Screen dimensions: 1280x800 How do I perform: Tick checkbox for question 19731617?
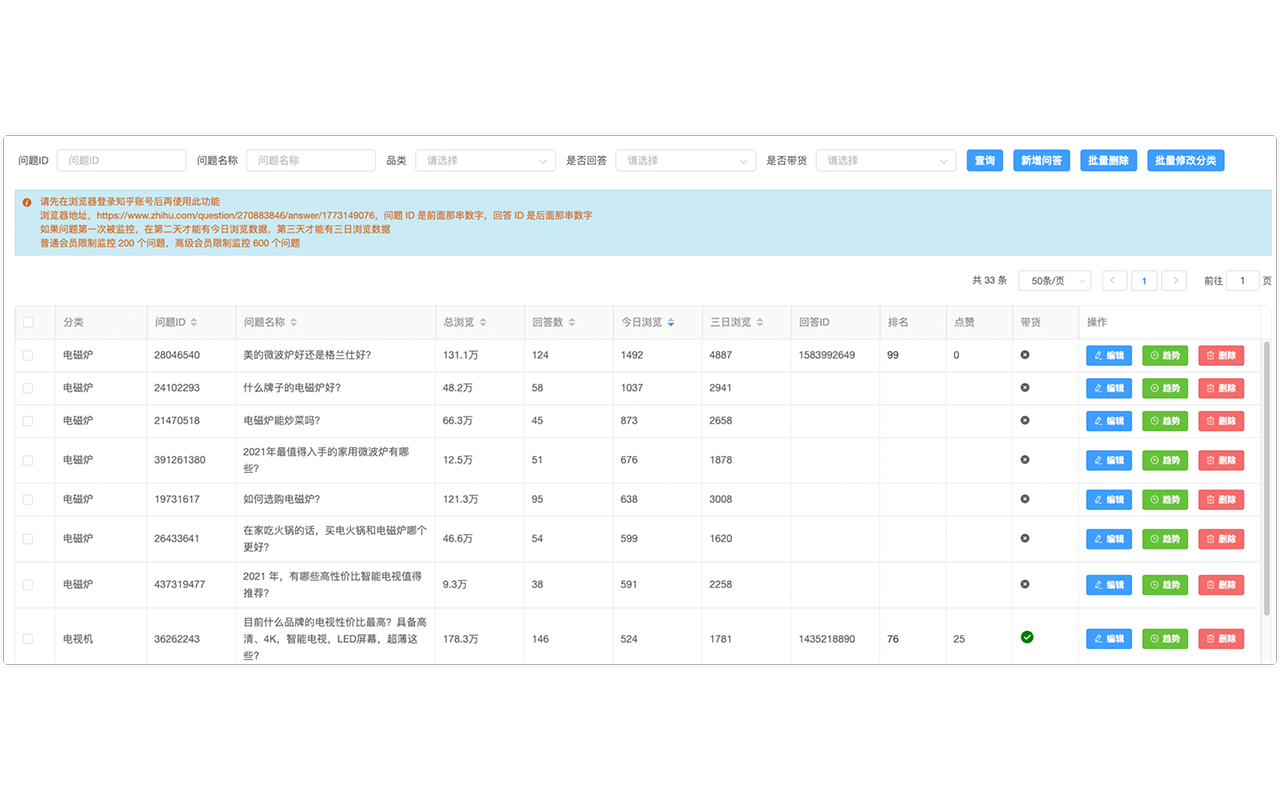pyautogui.click(x=28, y=499)
